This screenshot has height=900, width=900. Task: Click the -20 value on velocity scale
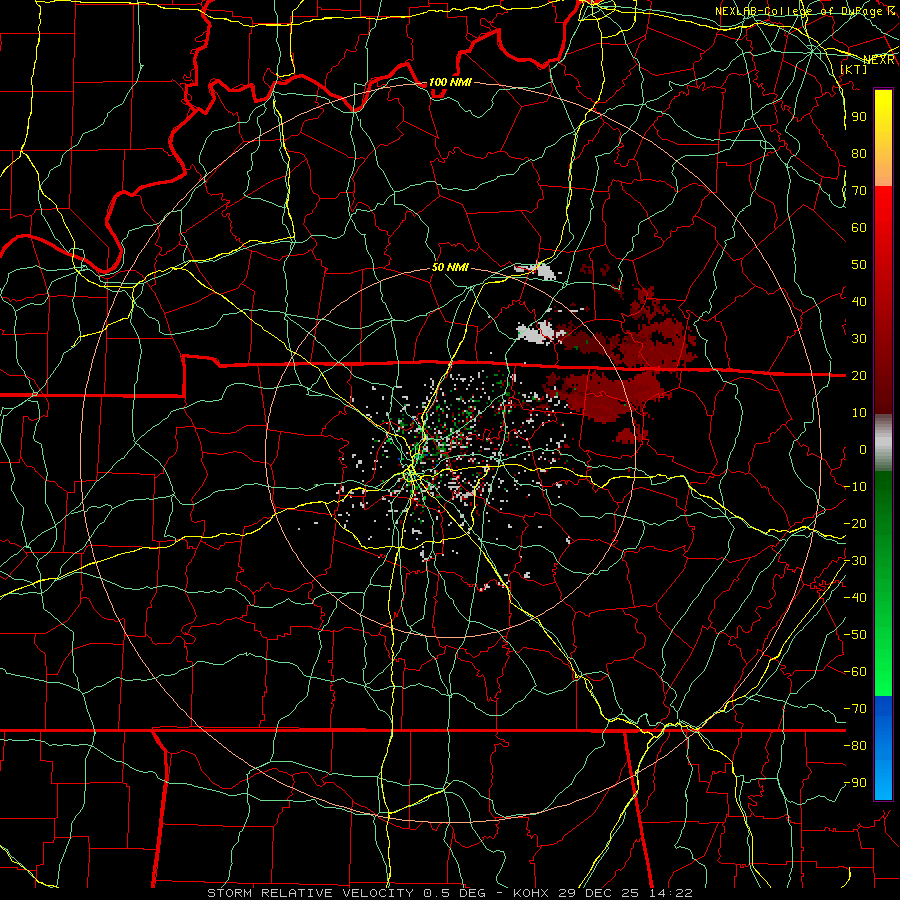(855, 523)
